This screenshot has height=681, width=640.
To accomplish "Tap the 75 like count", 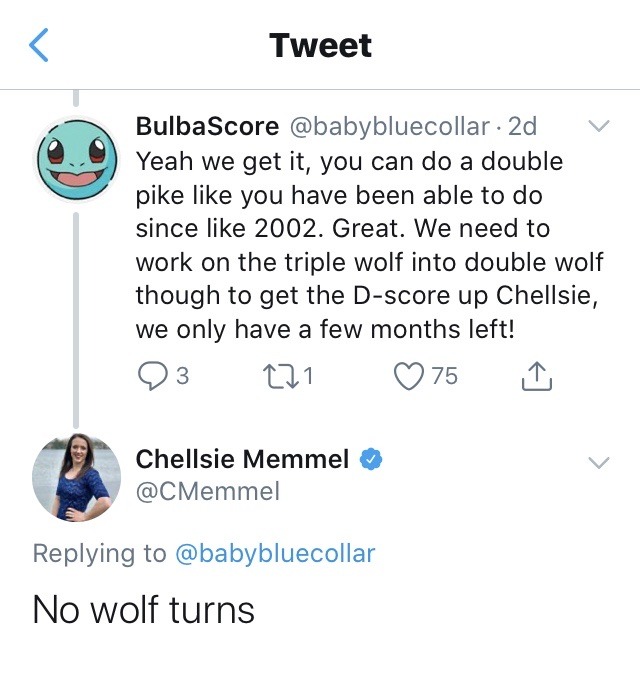I will tap(444, 376).
